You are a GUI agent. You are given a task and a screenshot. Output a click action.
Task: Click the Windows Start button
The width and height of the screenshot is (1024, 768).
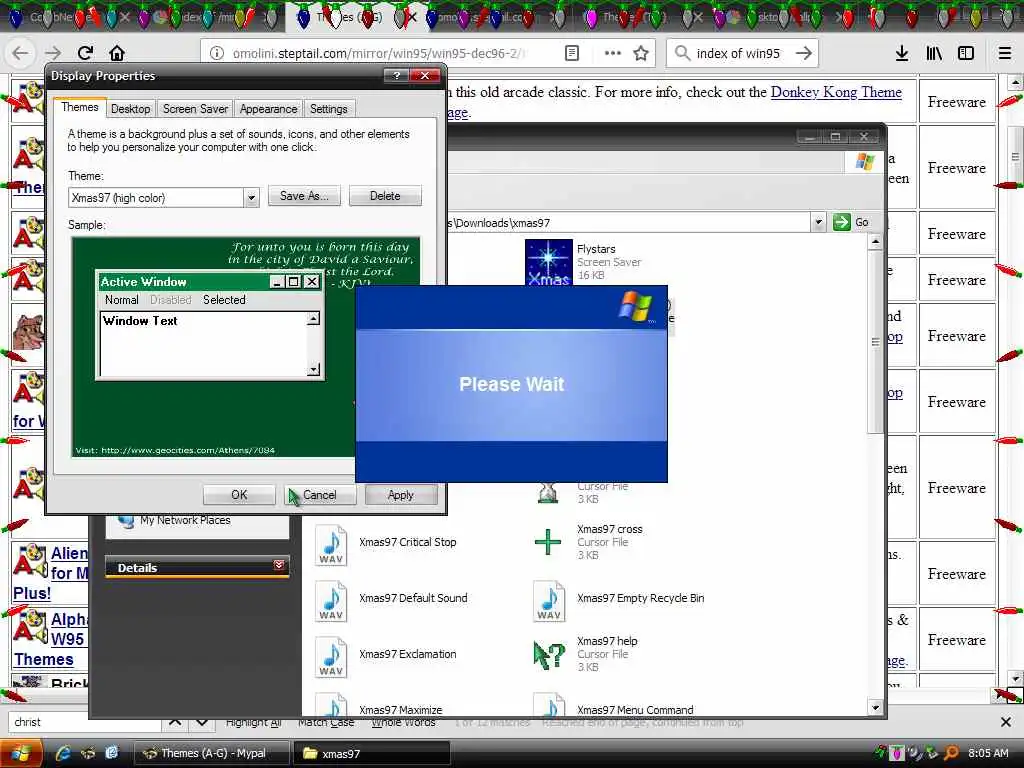point(21,753)
